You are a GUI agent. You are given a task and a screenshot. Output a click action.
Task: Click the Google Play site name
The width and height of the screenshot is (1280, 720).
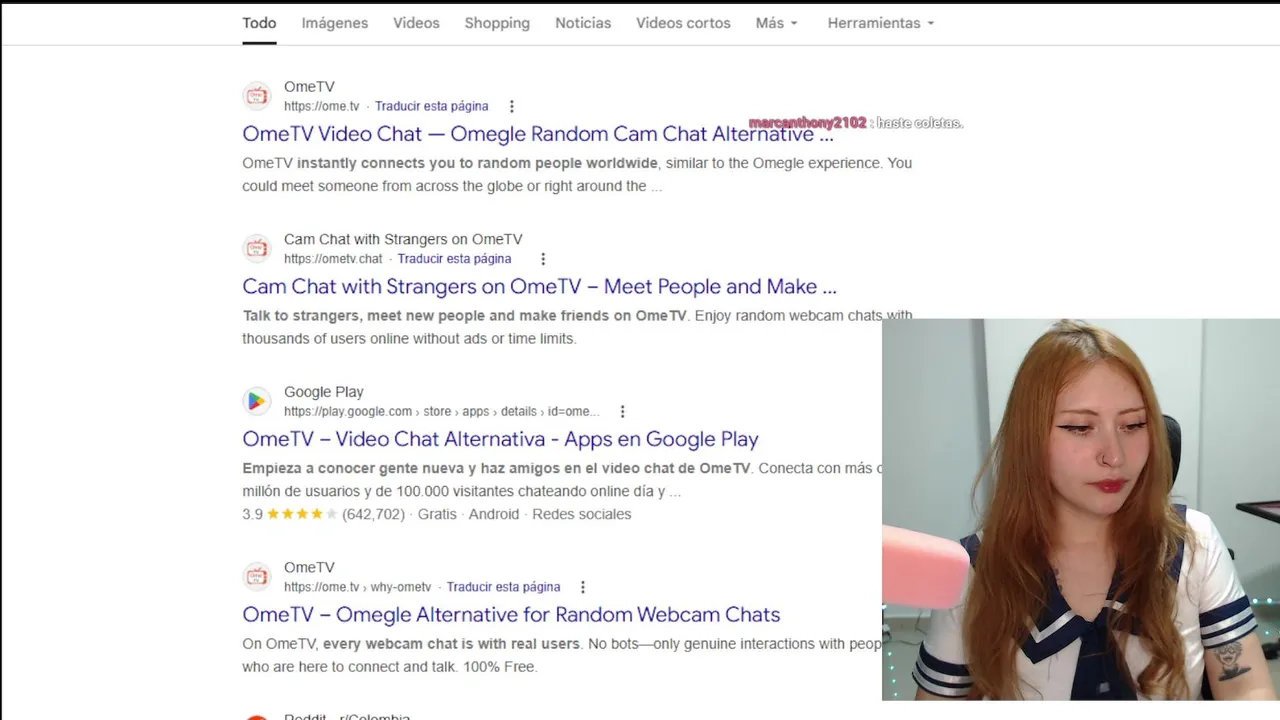[x=324, y=392]
